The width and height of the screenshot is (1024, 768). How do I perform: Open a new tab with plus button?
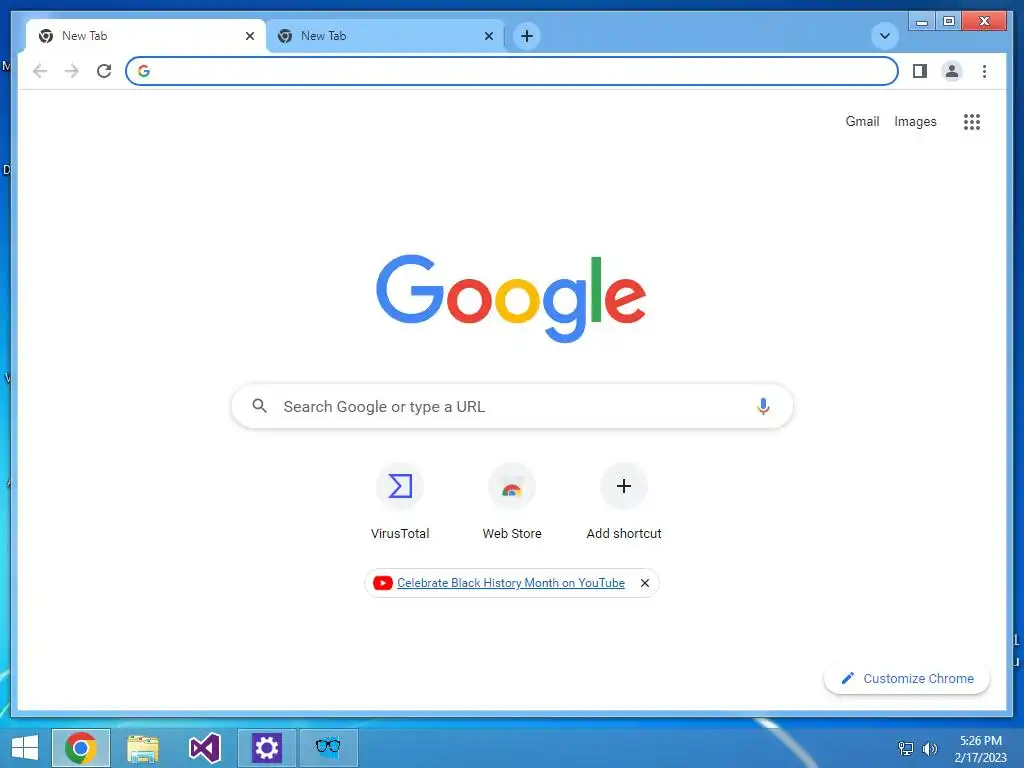527,36
